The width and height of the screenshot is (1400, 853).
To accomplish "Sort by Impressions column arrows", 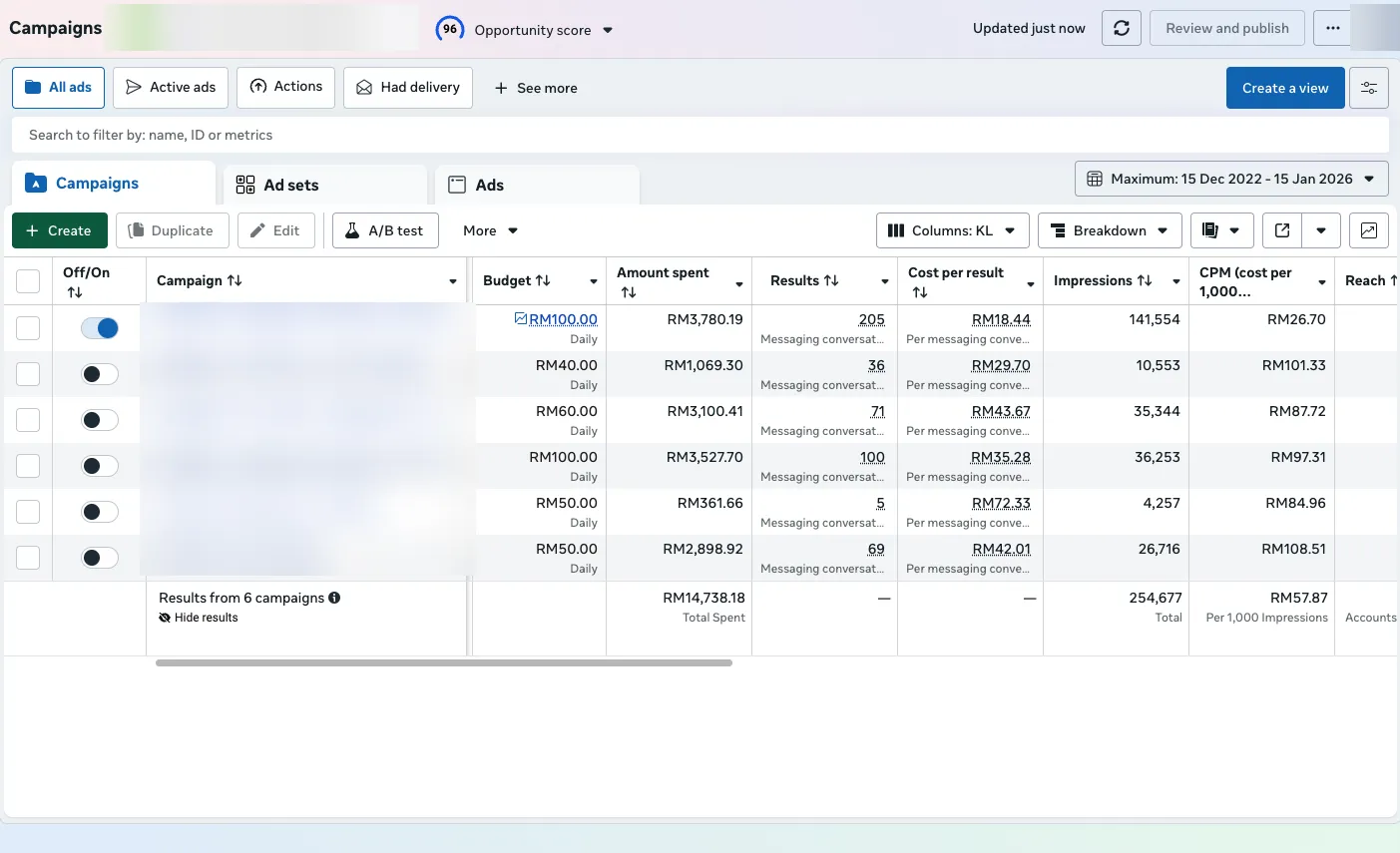I will (1145, 280).
